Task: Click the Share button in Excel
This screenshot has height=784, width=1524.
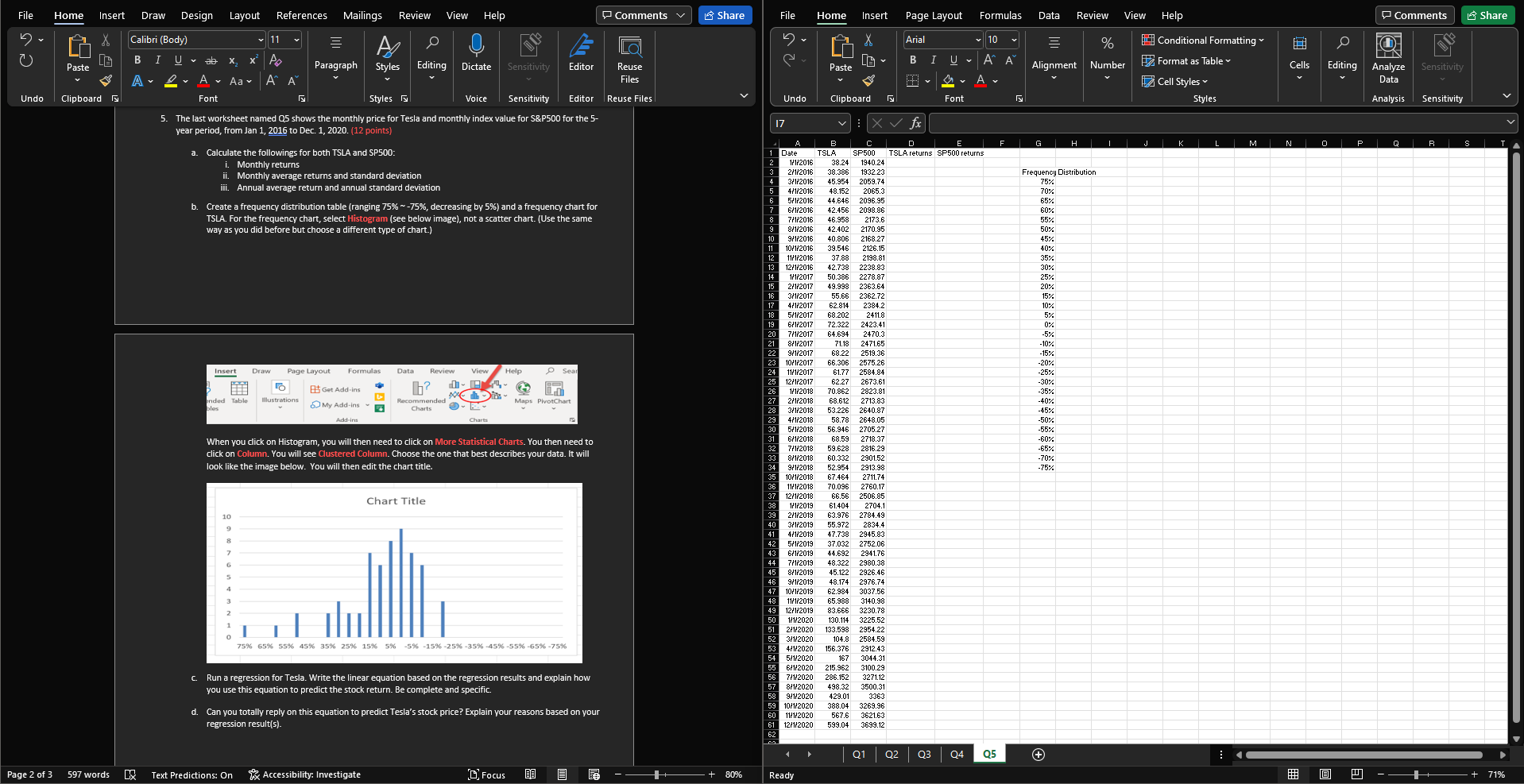Action: coord(1487,15)
